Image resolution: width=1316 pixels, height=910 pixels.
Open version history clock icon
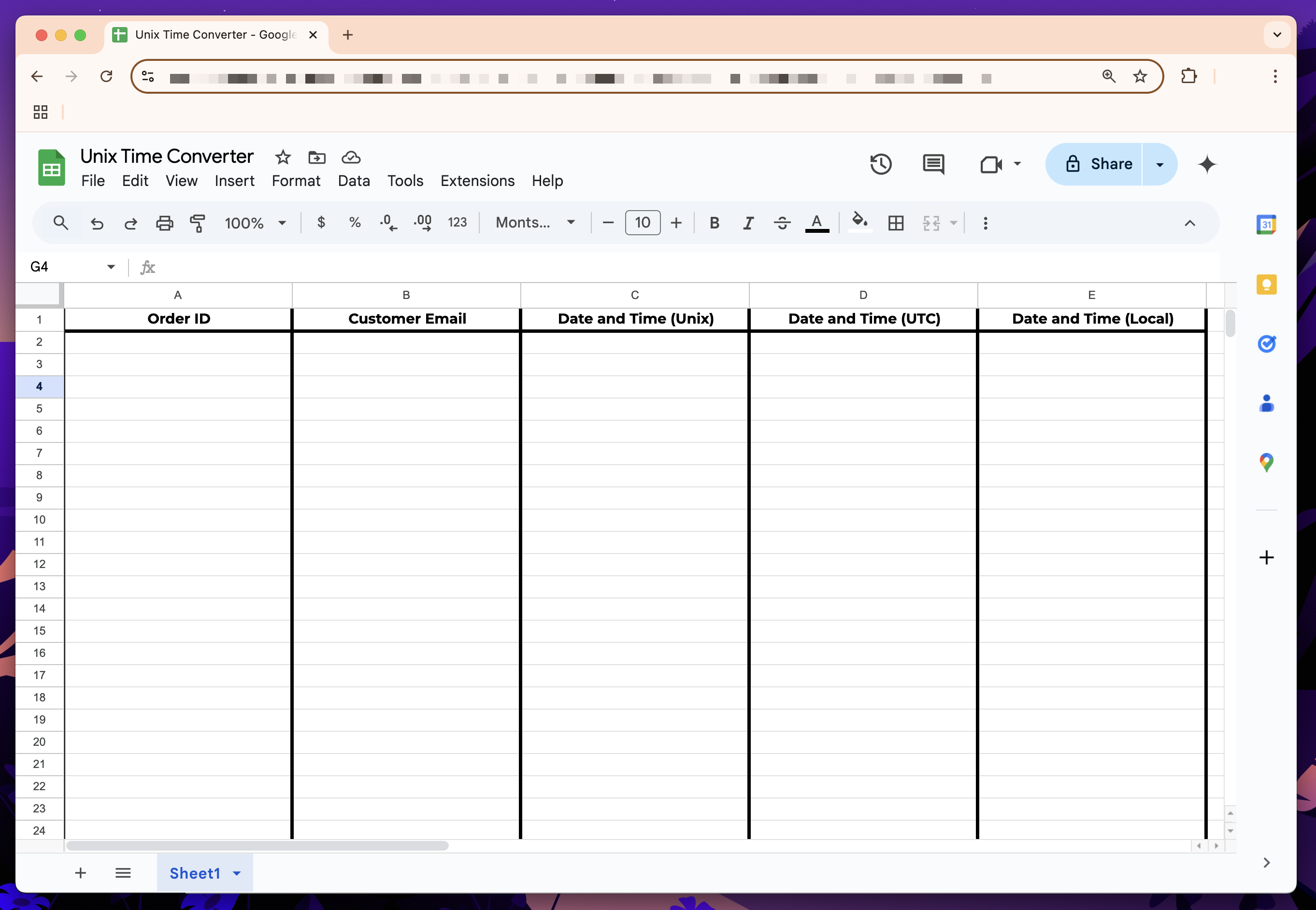tap(880, 164)
